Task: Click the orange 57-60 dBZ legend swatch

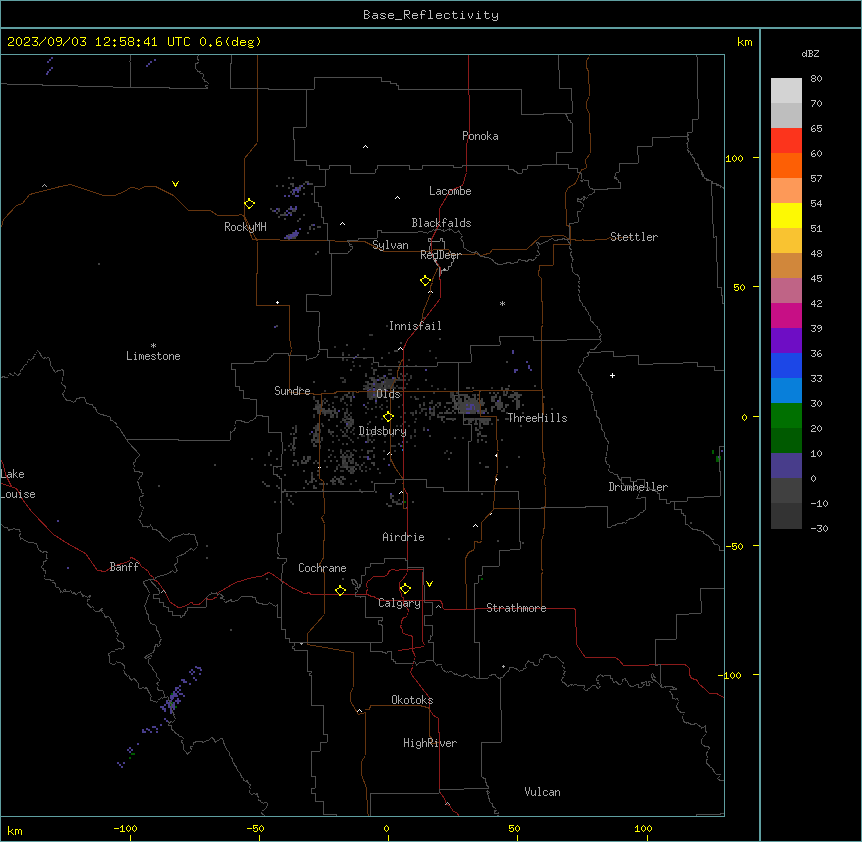Action: (786, 166)
